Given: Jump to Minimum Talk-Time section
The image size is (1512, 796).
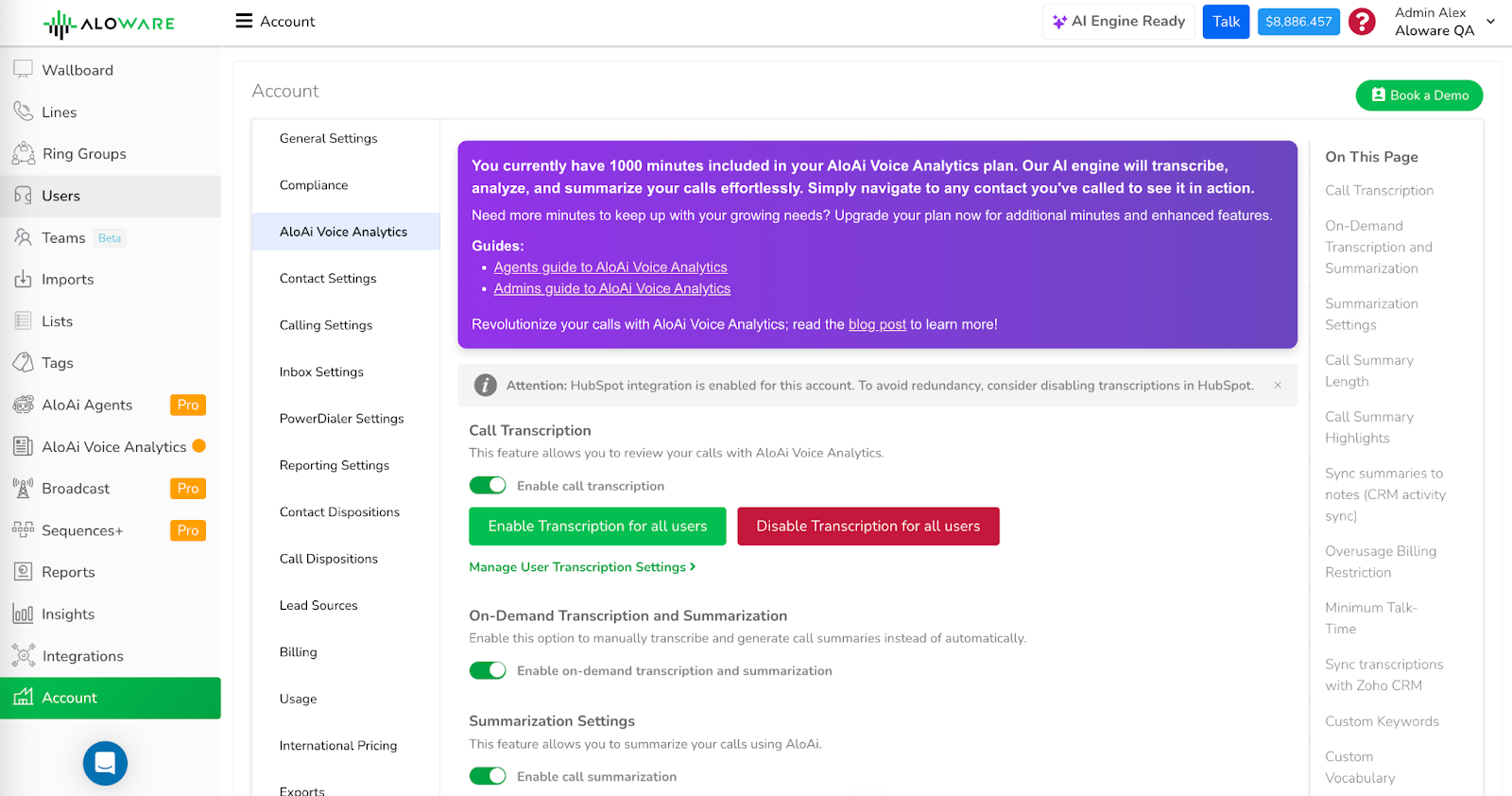Looking at the screenshot, I should pyautogui.click(x=1370, y=618).
